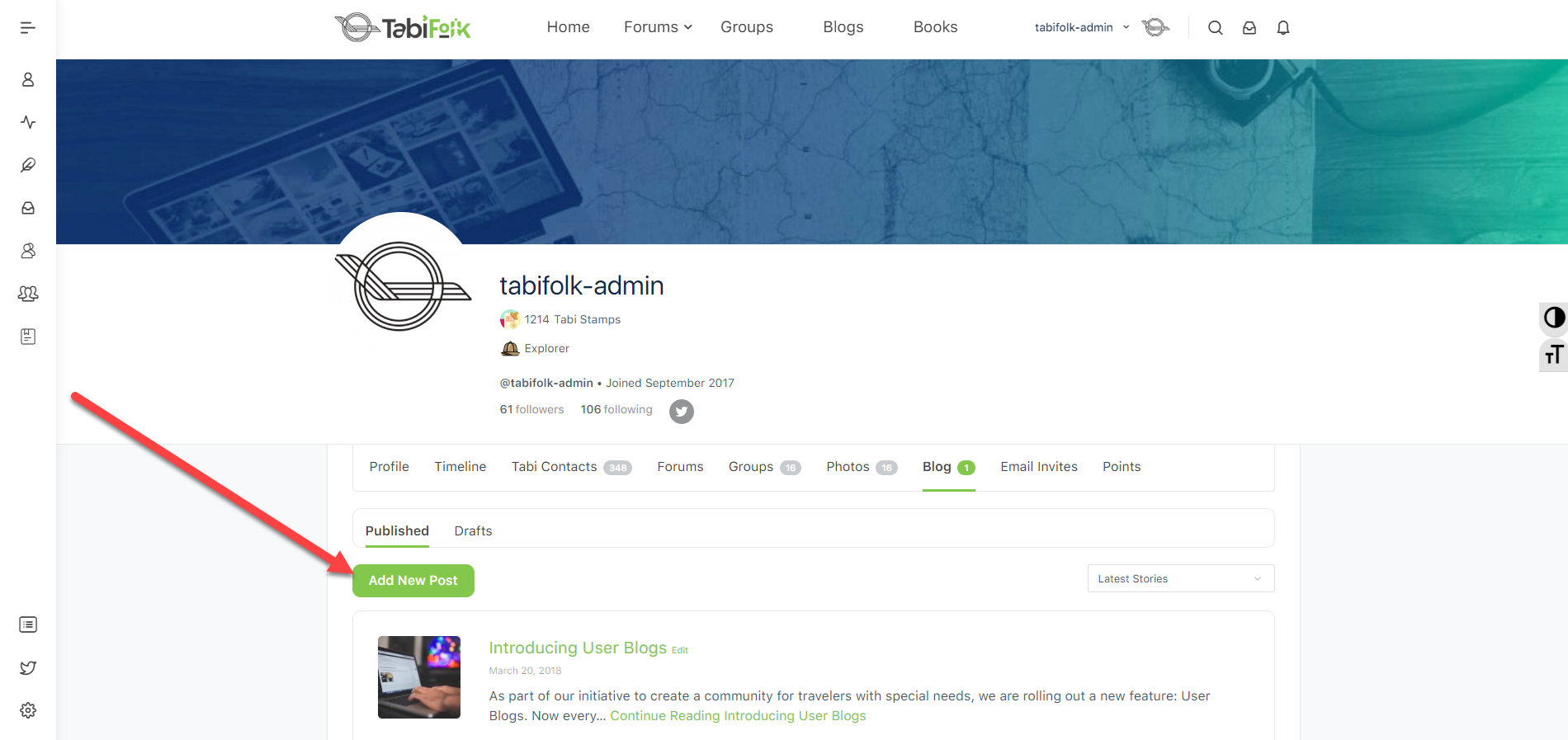Open the notifications bell icon
Viewport: 1568px width, 740px height.
coord(1282,27)
